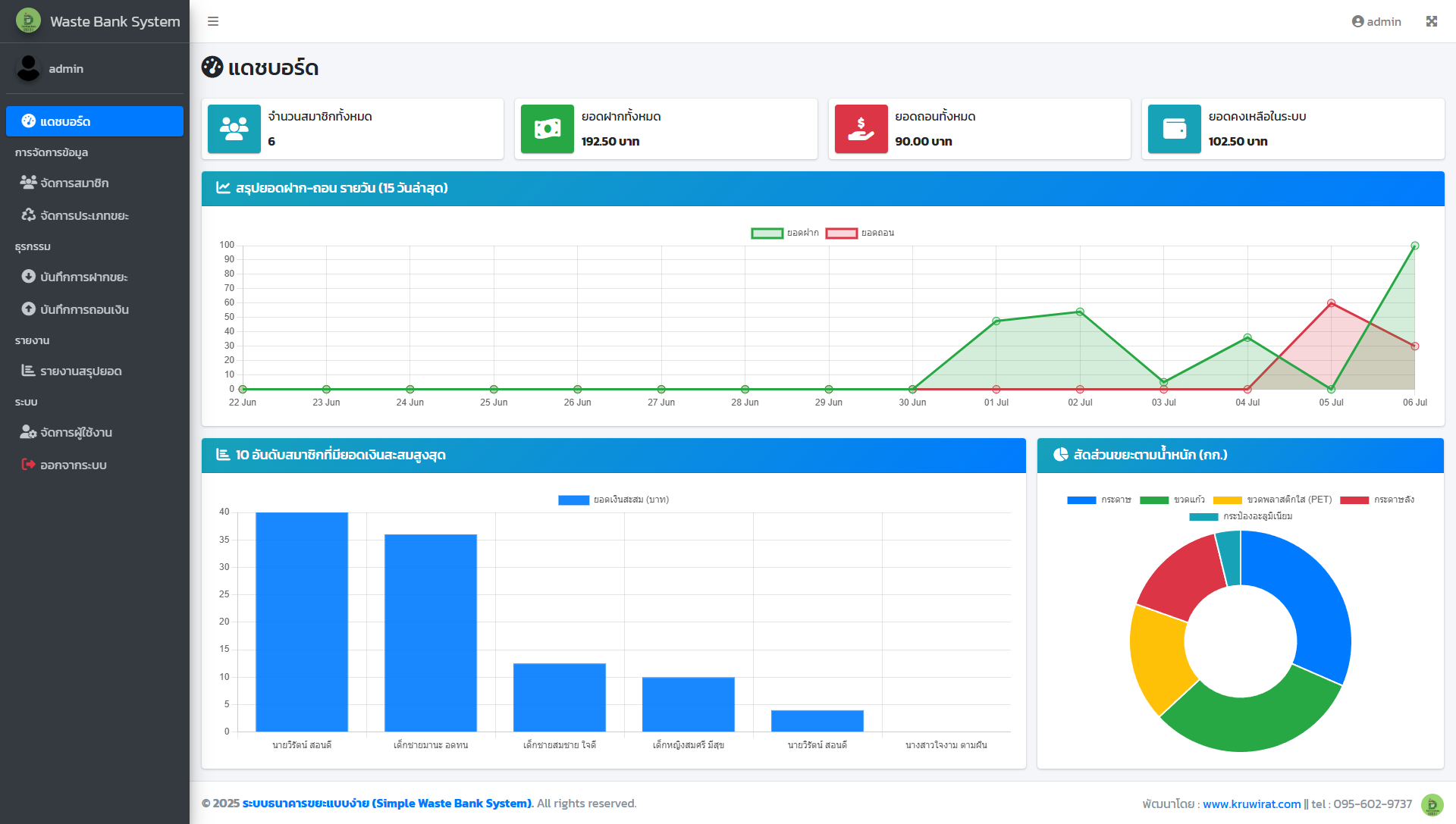Open the www.kruwirat.com footer link
The width and height of the screenshot is (1456, 824).
click(x=1251, y=804)
